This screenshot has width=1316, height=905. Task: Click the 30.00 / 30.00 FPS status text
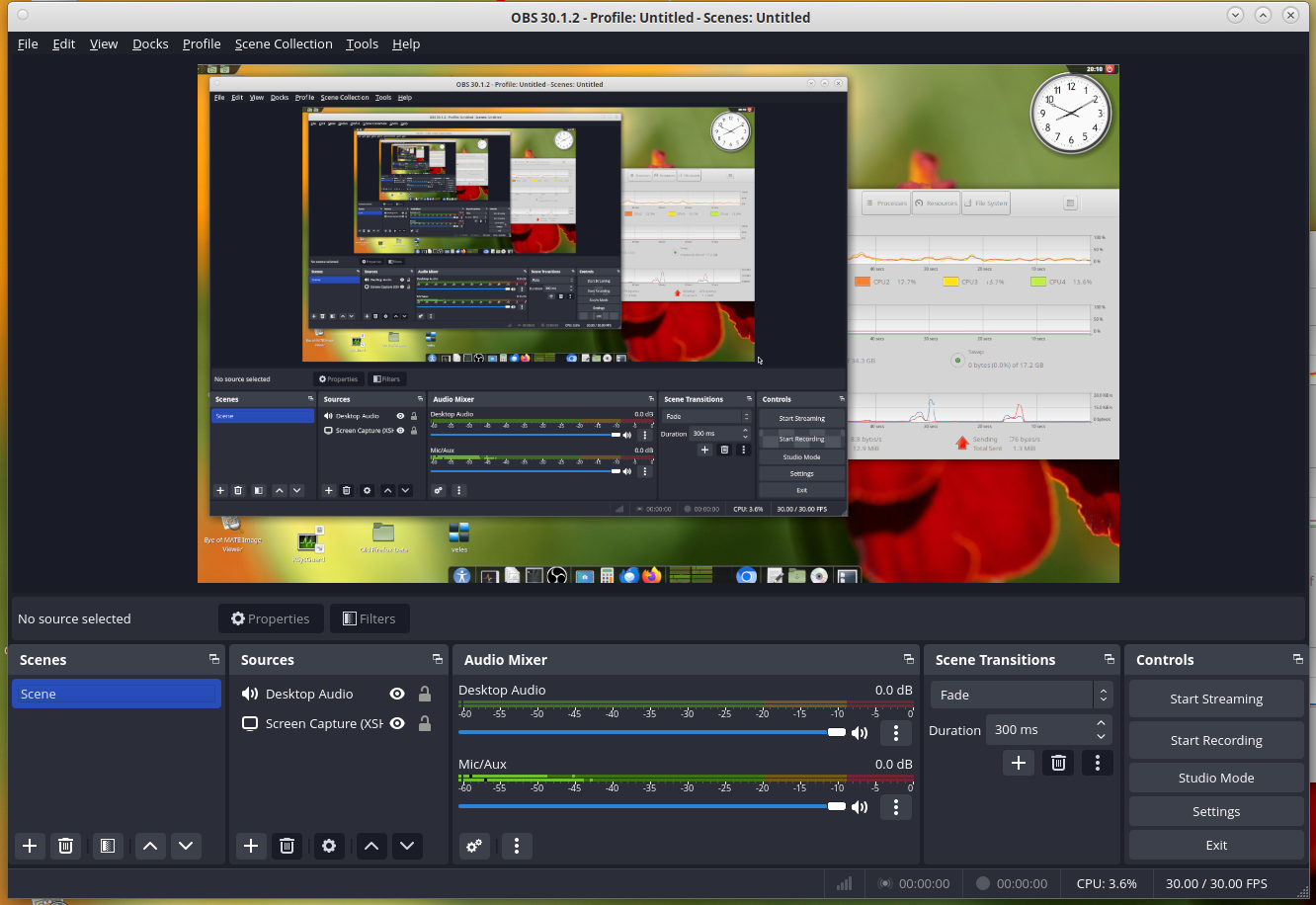pyautogui.click(x=1216, y=883)
